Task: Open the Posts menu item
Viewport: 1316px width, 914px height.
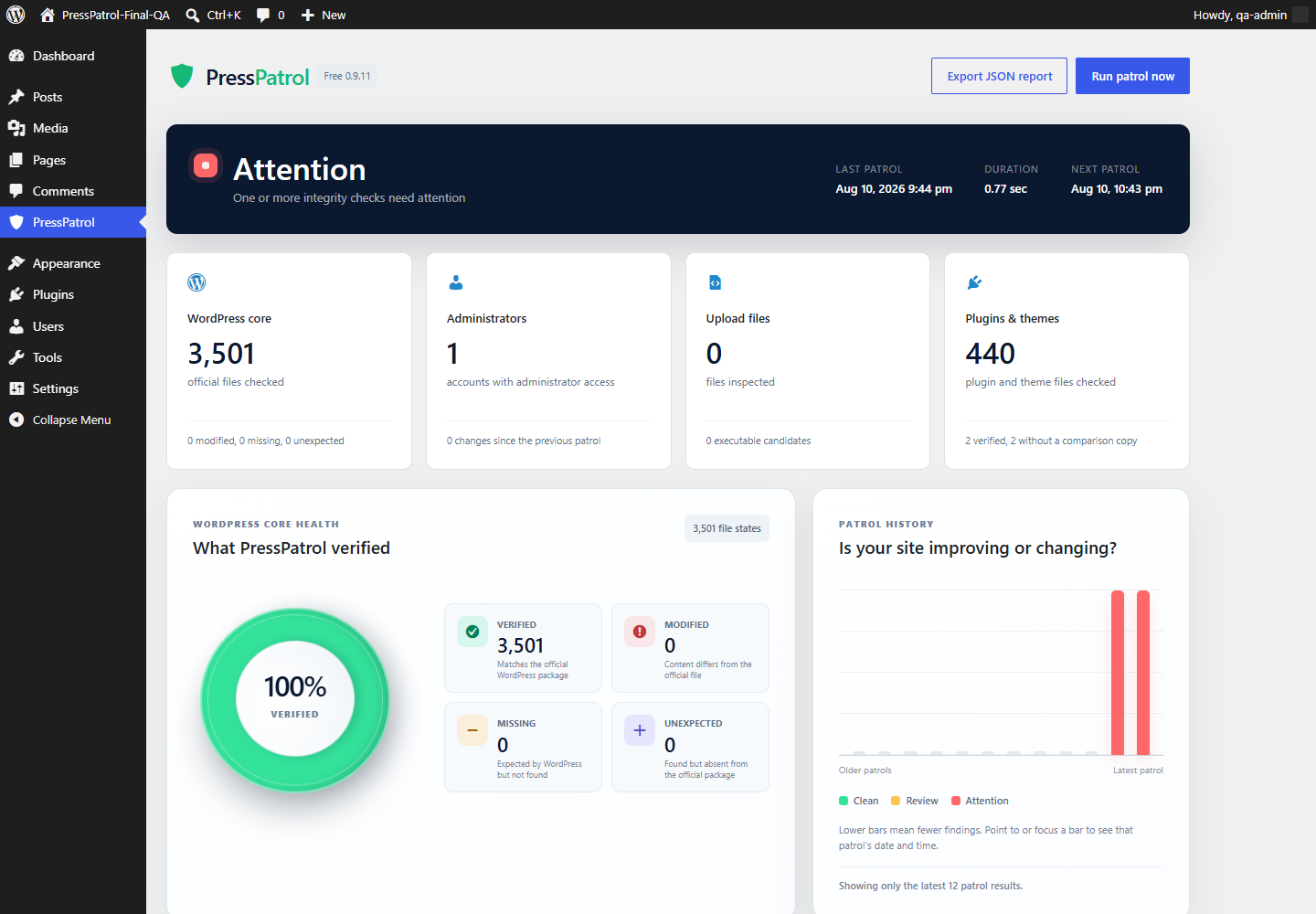Action: coord(73,97)
